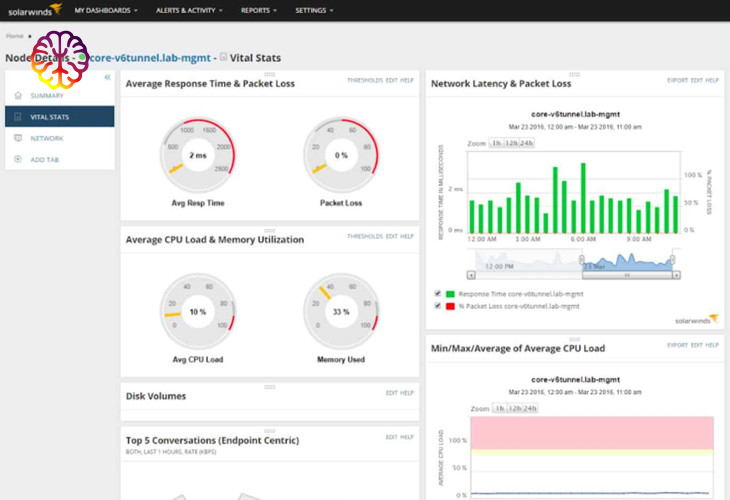The height and width of the screenshot is (500, 730).
Task: Open Thresholds for Average CPU Load & Memory Utilization
Action: [x=365, y=236]
